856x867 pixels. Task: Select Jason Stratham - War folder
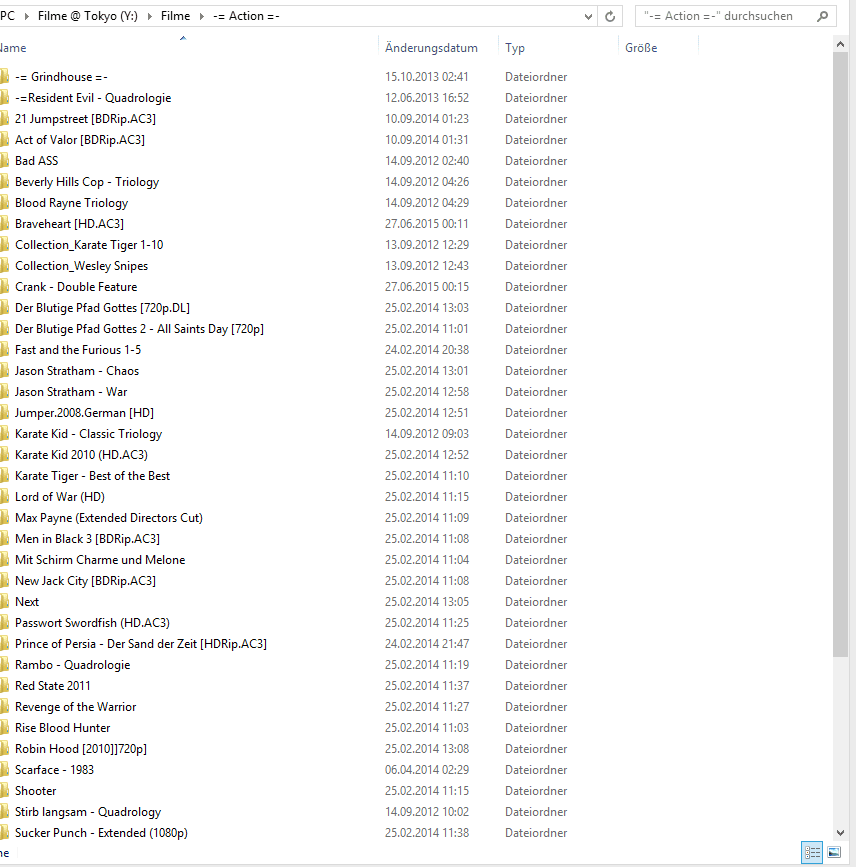(x=71, y=392)
